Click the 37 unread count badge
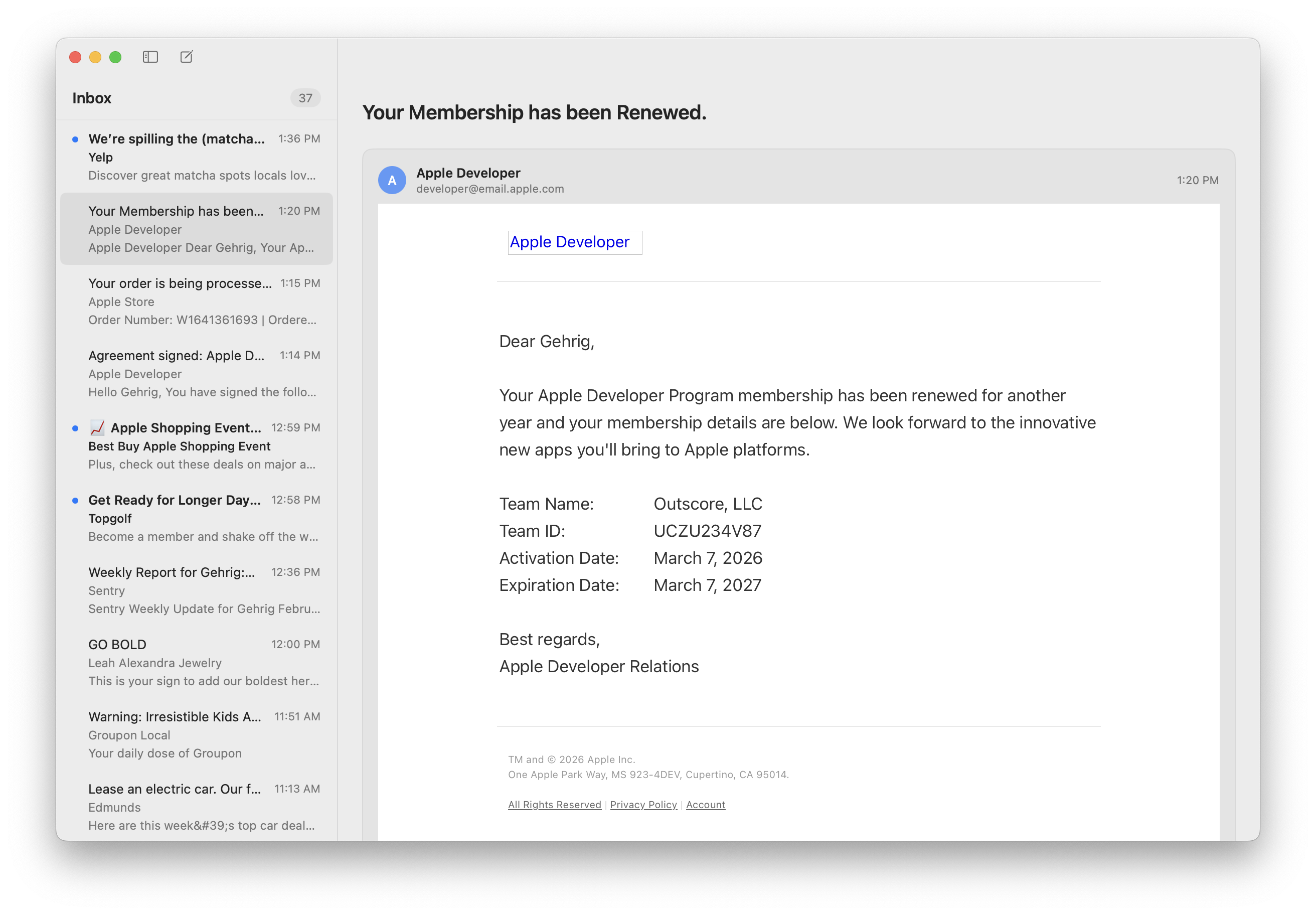Viewport: 1316px width, 915px height. [305, 98]
